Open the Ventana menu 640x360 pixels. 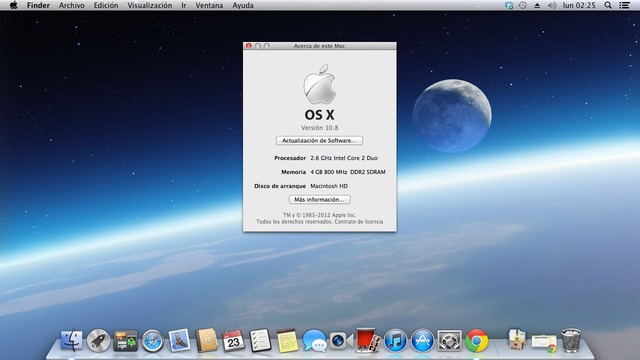tap(209, 5)
